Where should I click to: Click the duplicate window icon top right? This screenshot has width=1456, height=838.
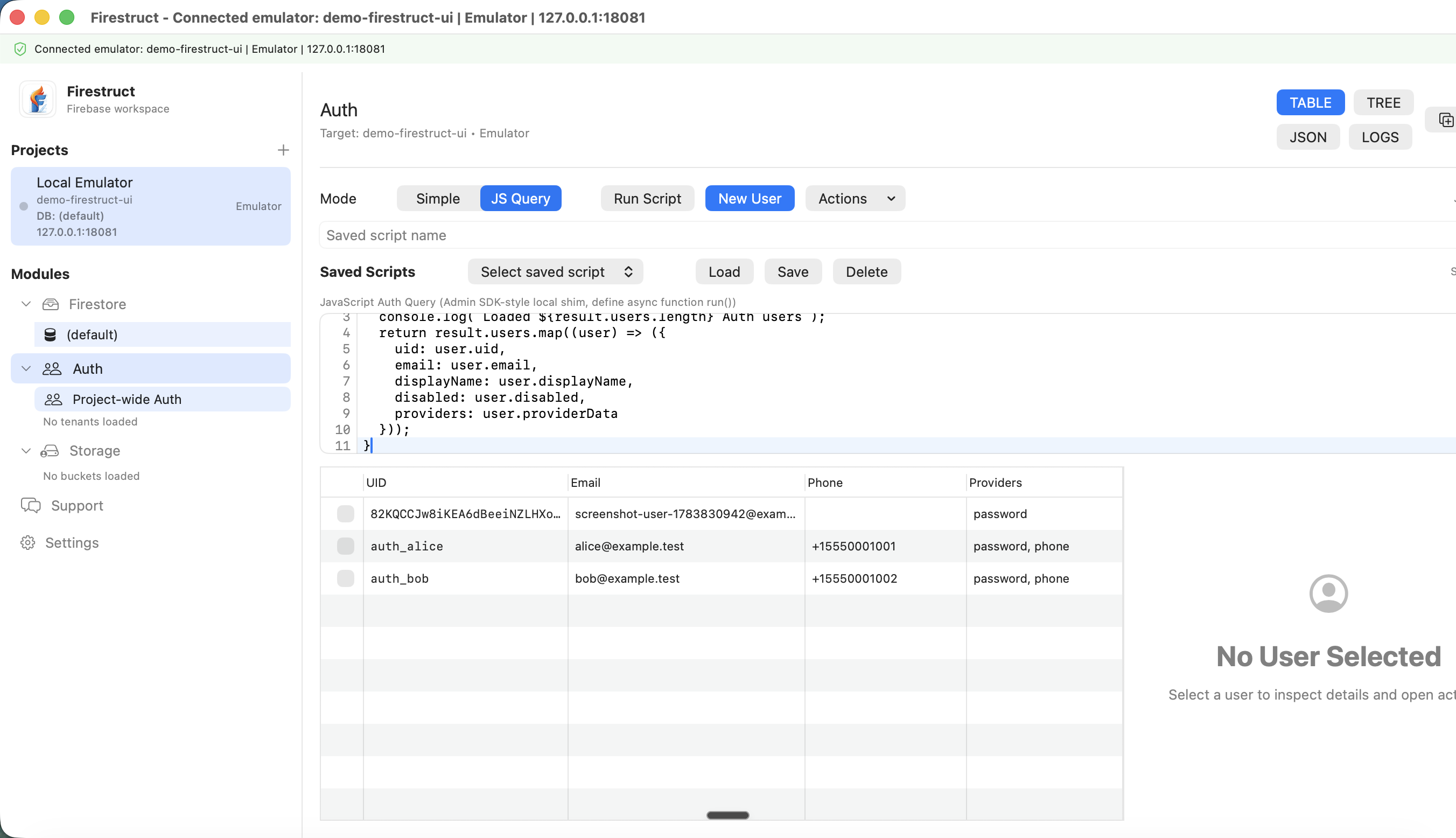[1446, 120]
